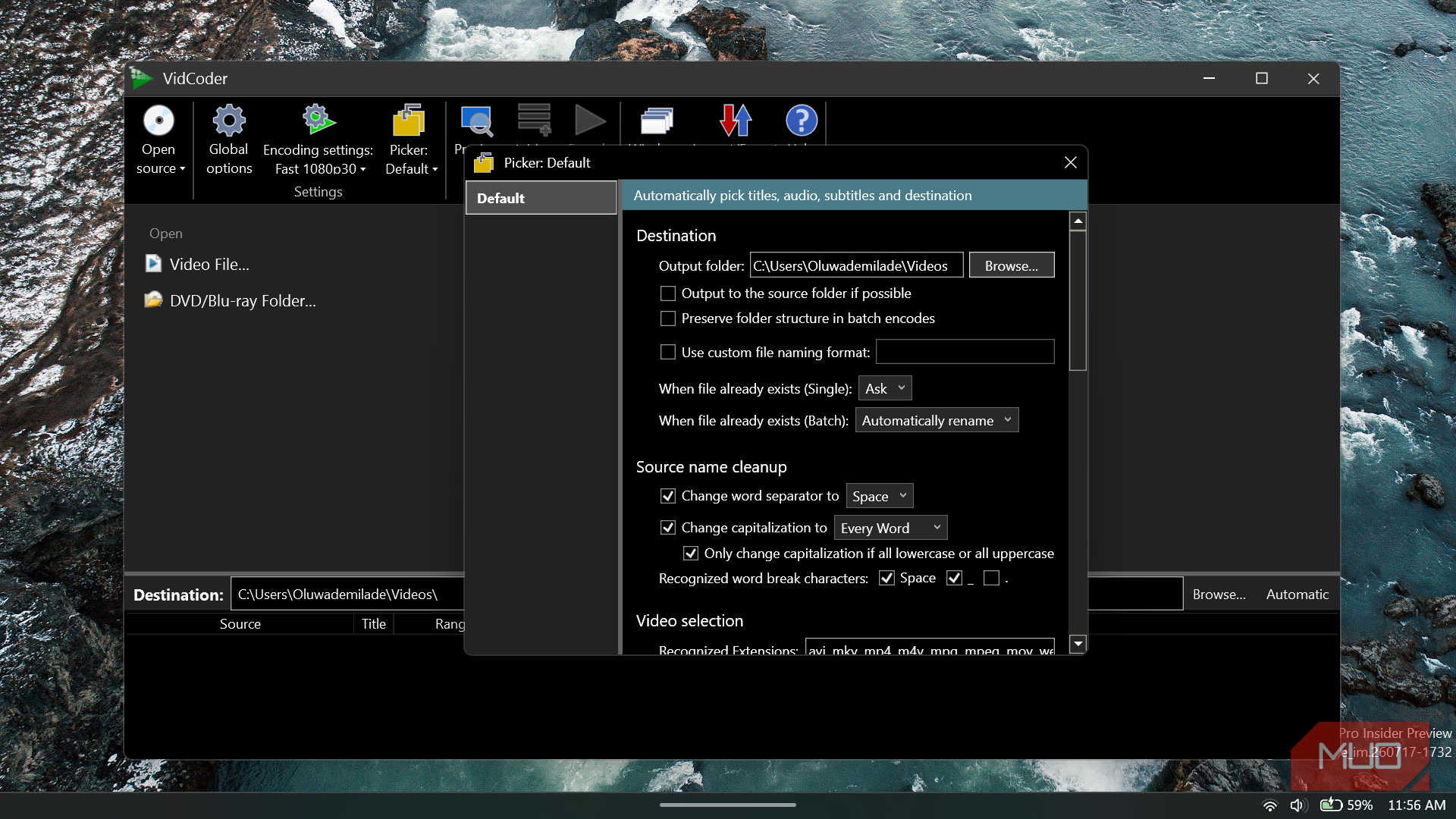This screenshot has width=1456, height=819.
Task: Click the Windows stacked-panels icon
Action: (657, 121)
